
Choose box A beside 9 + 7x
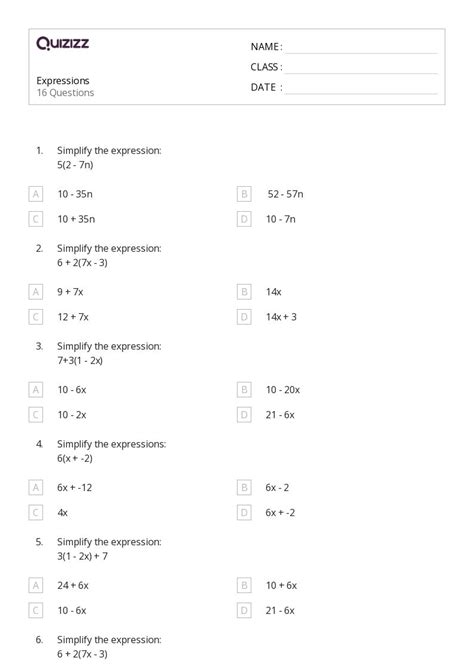click(35, 292)
